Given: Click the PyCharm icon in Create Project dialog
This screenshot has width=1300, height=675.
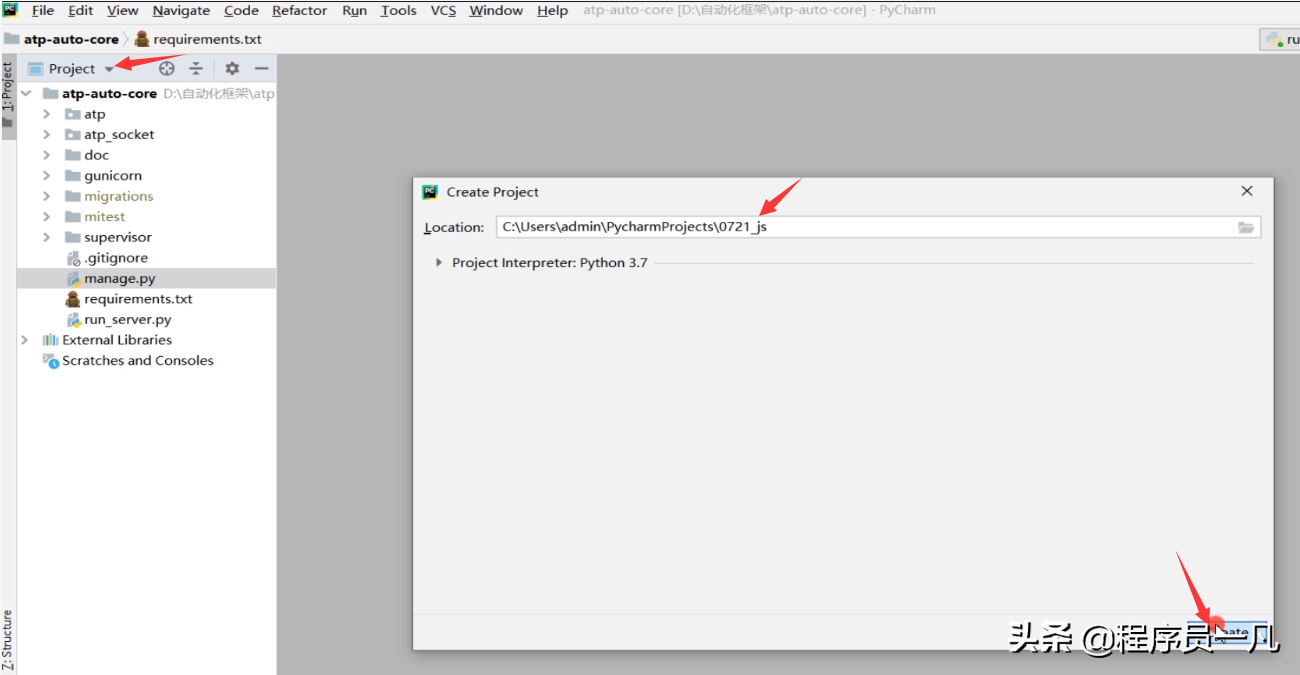Looking at the screenshot, I should click(x=430, y=192).
